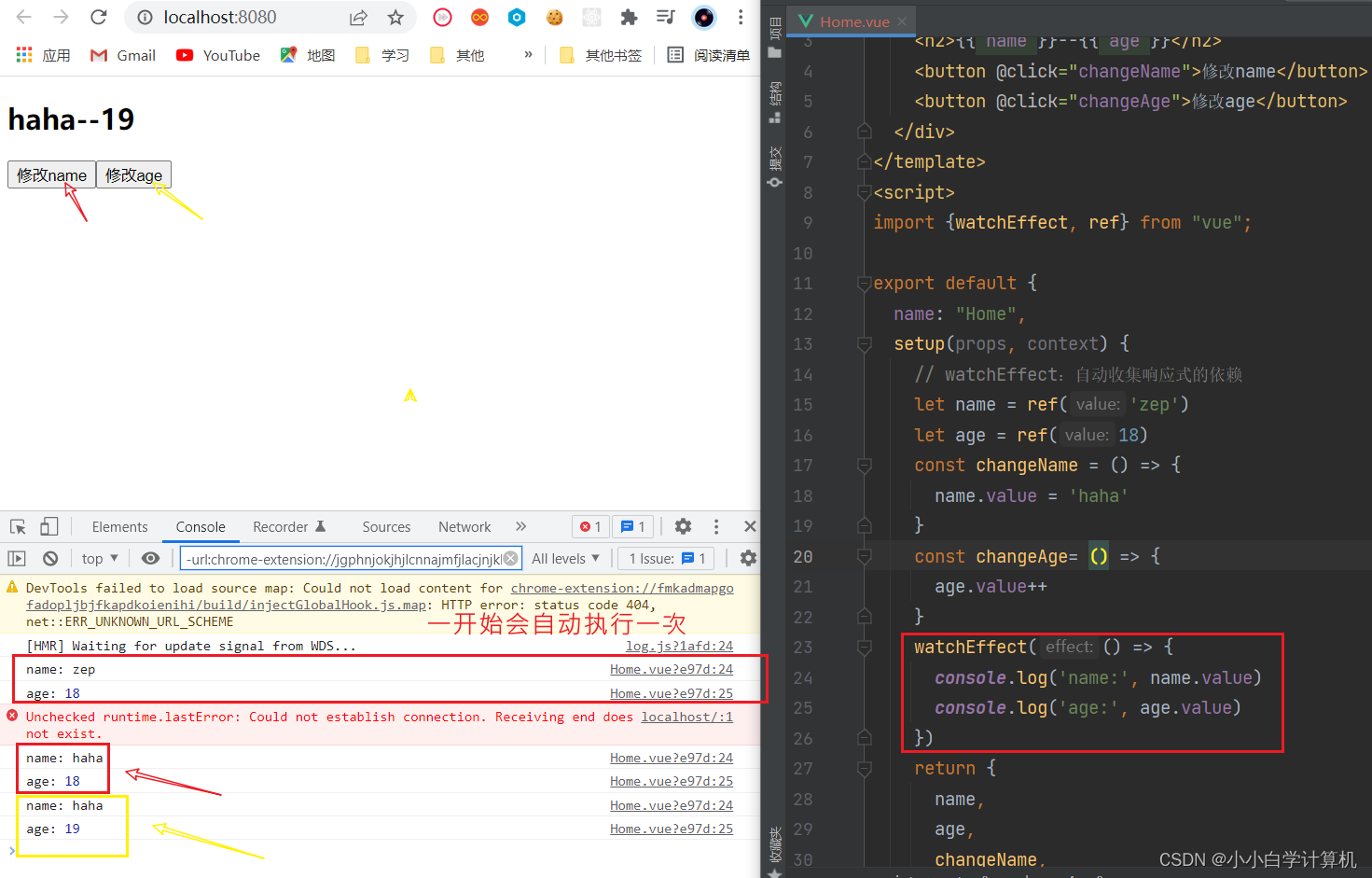Open the All levels dropdown
Image resolution: width=1372 pixels, height=878 pixels.
point(565,558)
